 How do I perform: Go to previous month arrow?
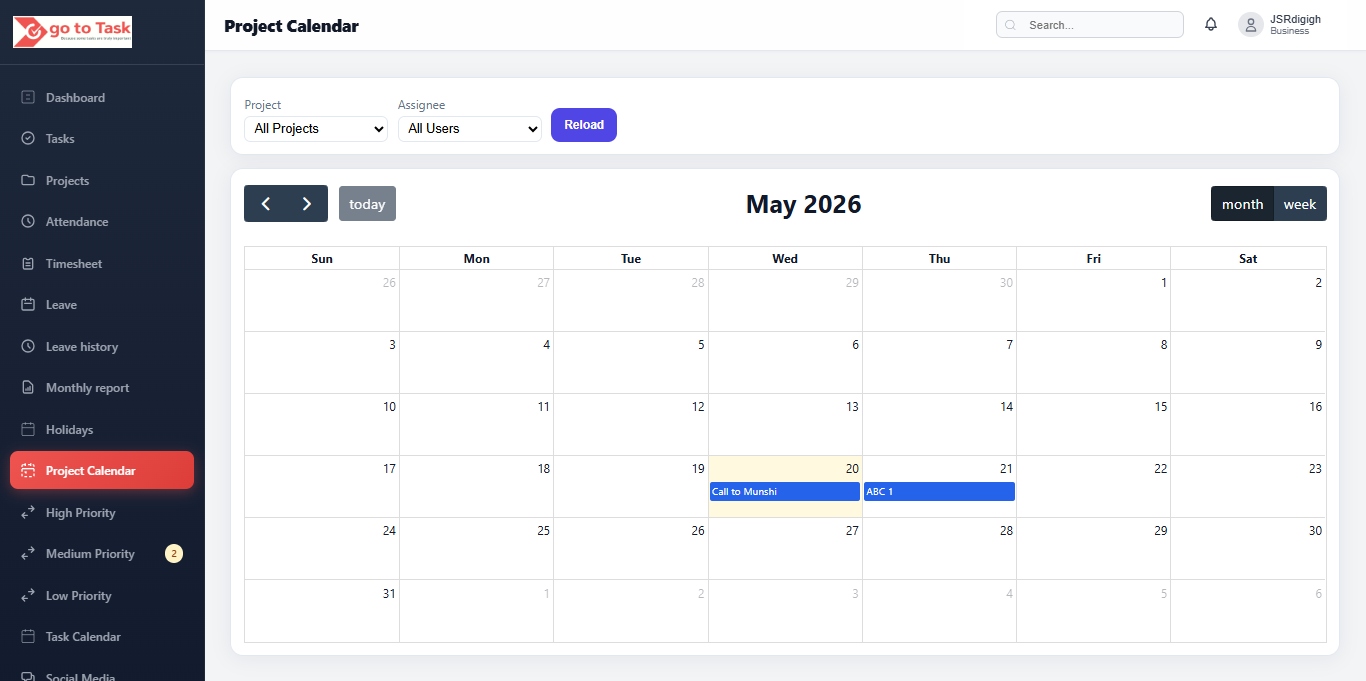tap(265, 204)
